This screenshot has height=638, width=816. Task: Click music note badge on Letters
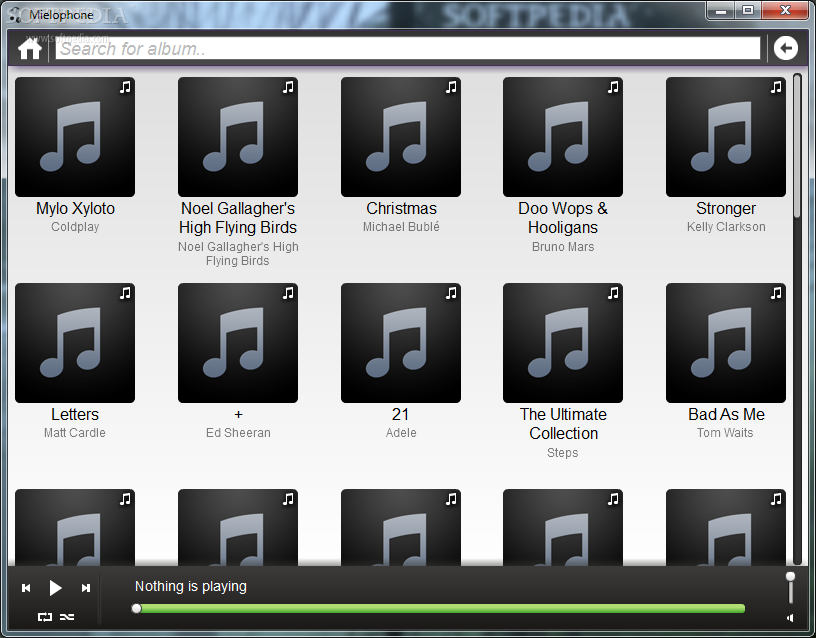(125, 294)
